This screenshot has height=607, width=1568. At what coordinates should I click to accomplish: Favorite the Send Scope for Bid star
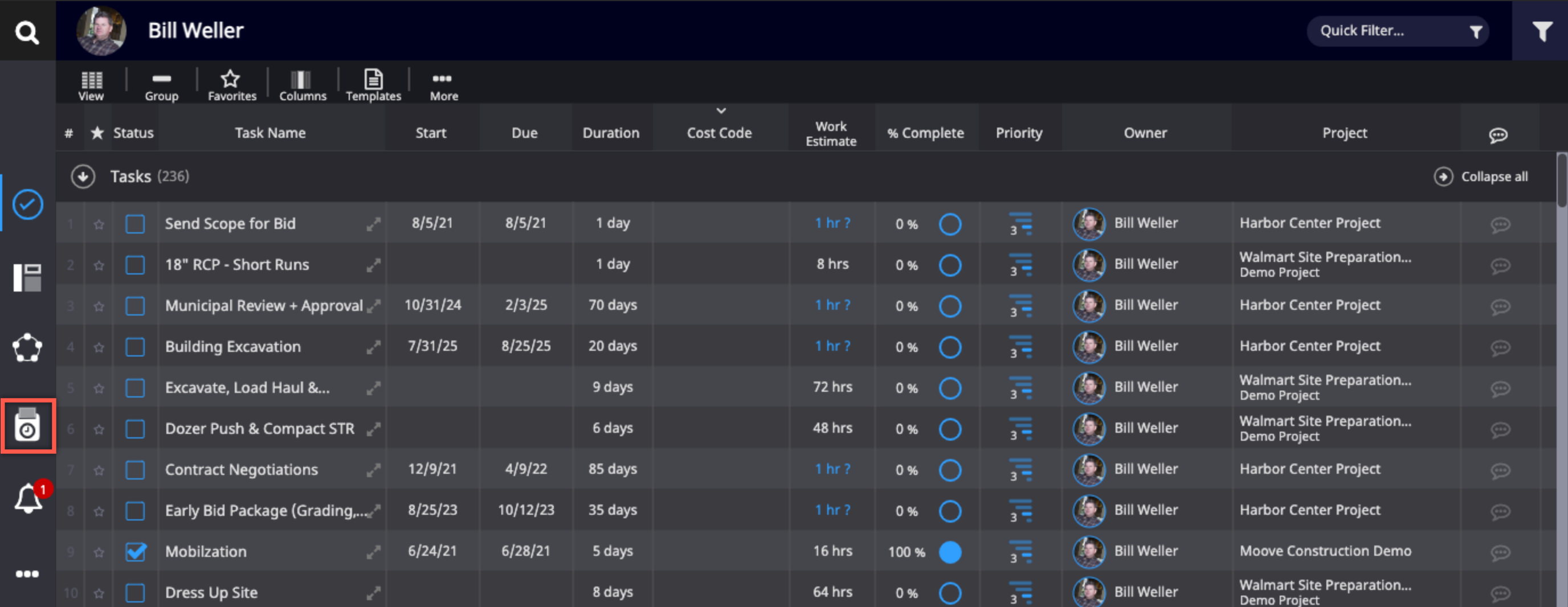click(x=99, y=224)
